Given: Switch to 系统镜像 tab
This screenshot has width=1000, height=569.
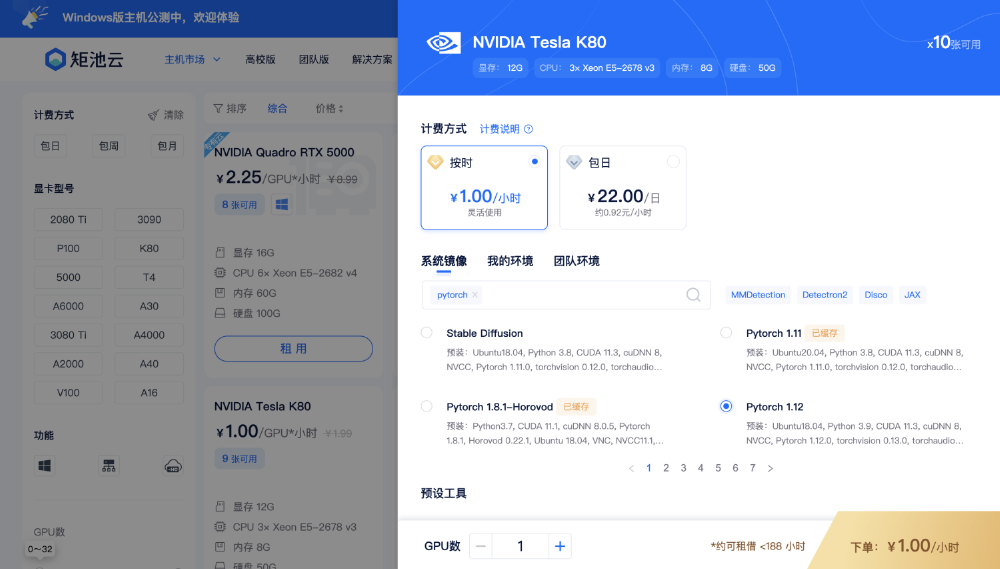Looking at the screenshot, I should coord(444,261).
